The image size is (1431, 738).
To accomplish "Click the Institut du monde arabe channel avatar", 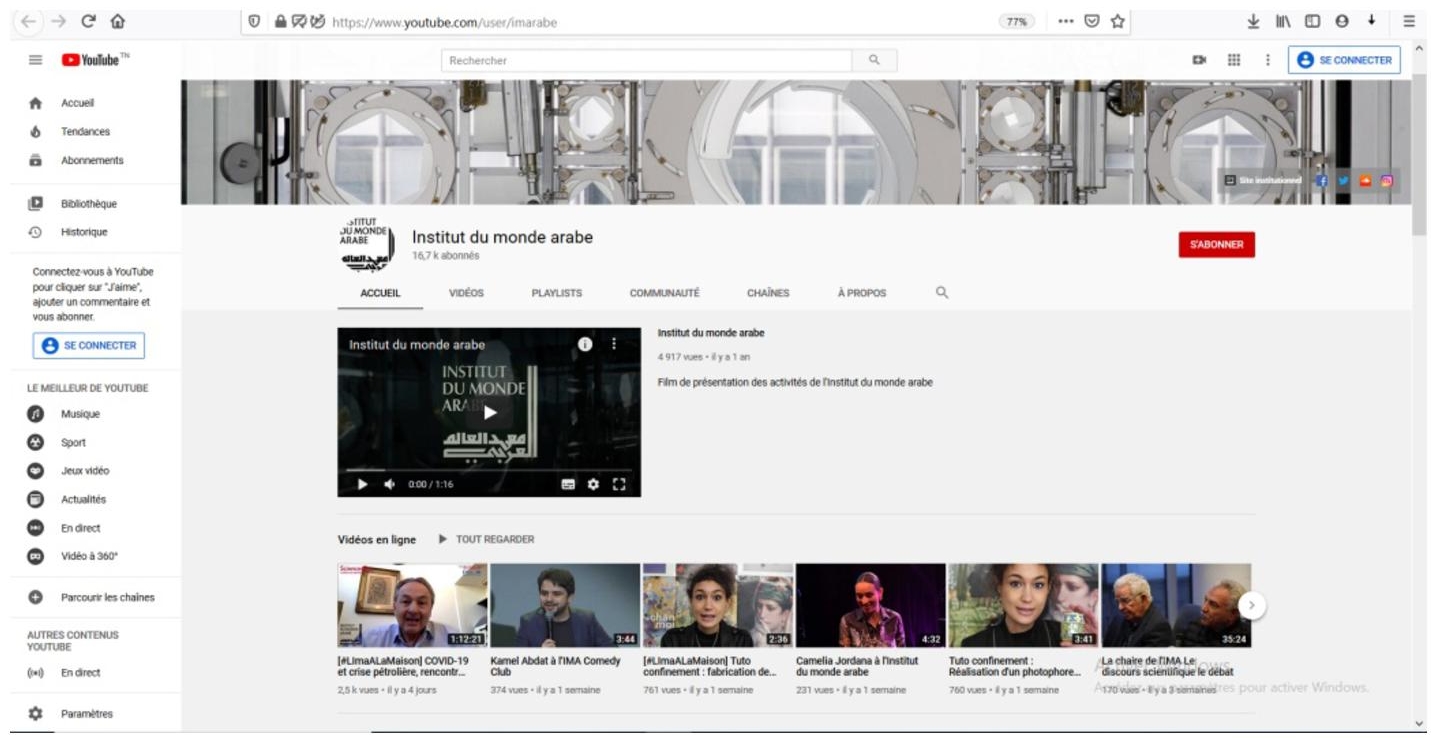I will click(x=366, y=244).
